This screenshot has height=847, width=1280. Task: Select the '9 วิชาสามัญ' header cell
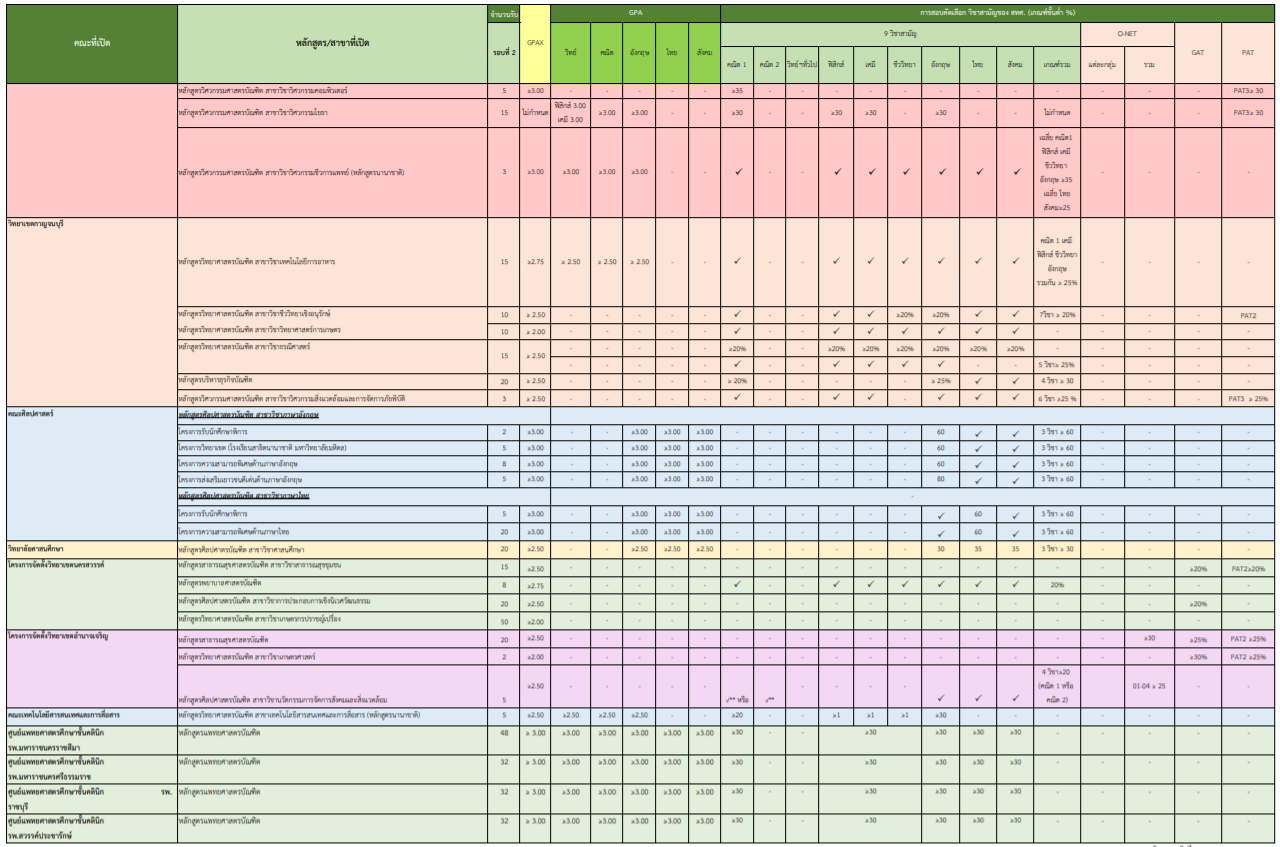coord(900,34)
